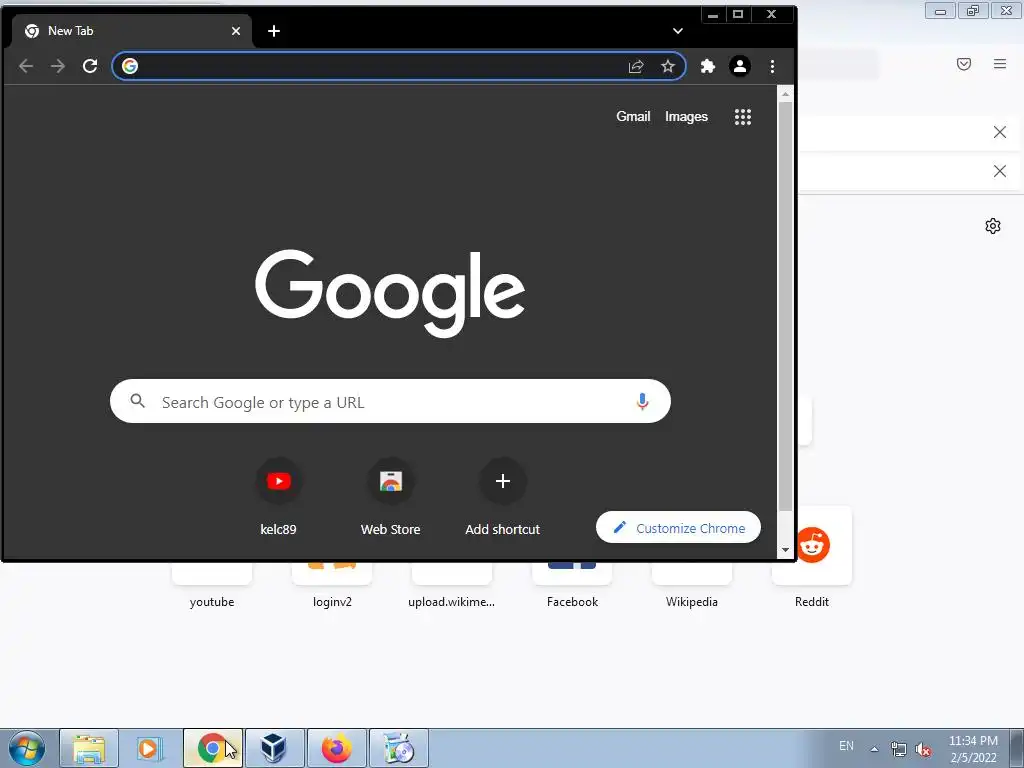Click the upload.wikime... shortcut label in Firefox
Image resolution: width=1024 pixels, height=768 pixels.
(x=451, y=601)
